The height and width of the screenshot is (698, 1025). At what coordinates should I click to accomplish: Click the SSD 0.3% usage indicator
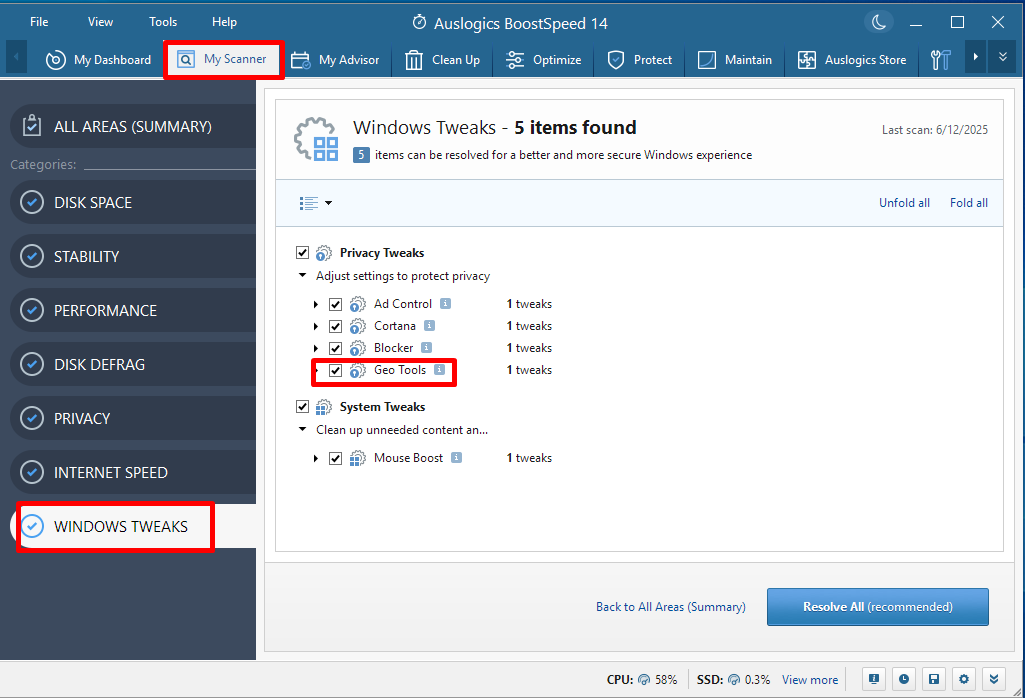[x=733, y=680]
